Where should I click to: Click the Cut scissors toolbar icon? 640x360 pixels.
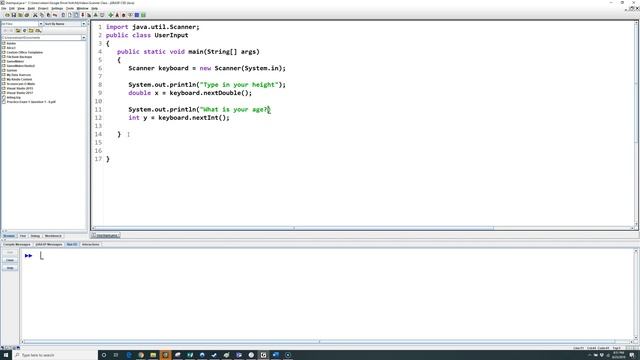[x=35, y=15]
